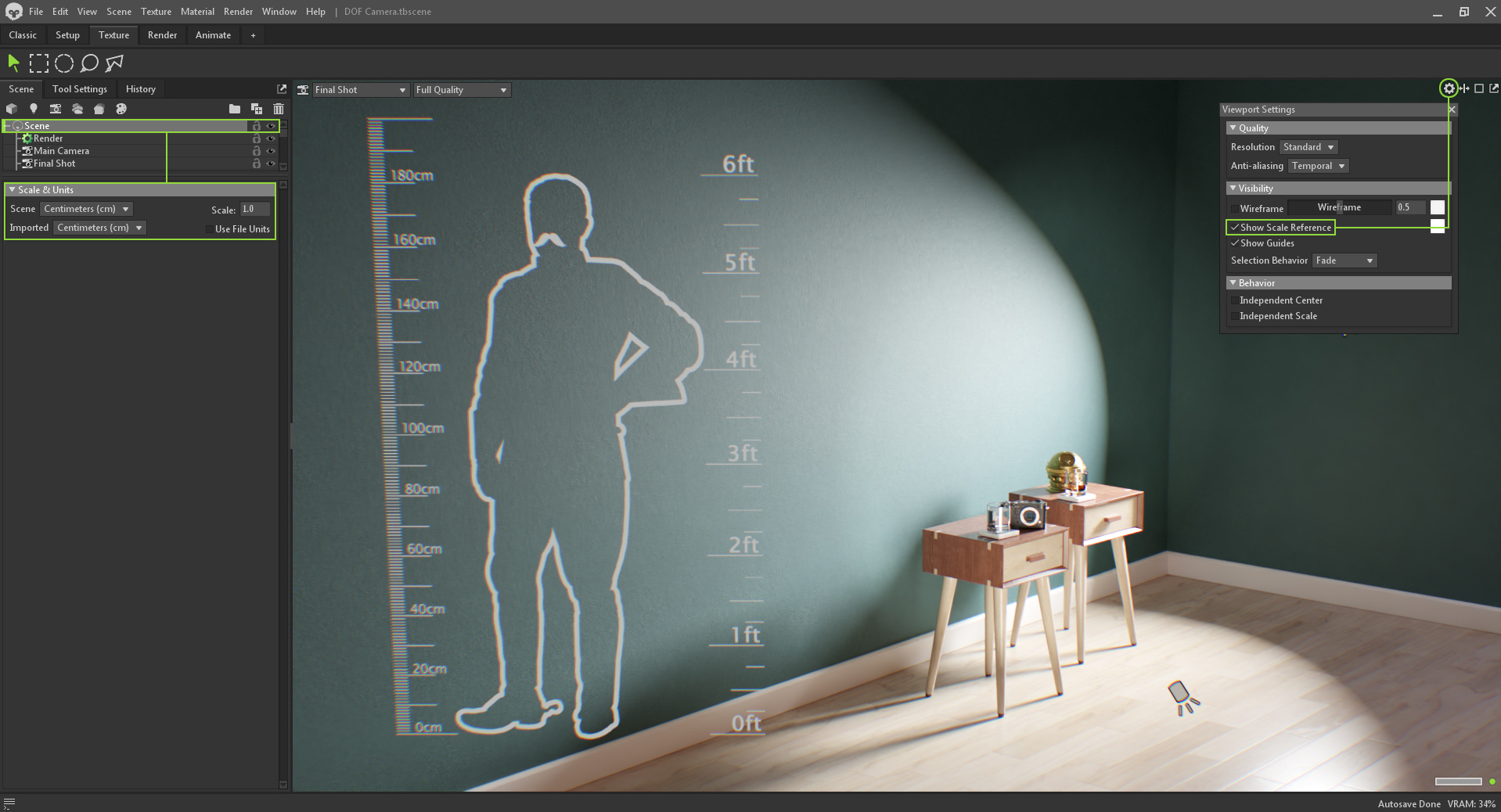1501x812 pixels.
Task: Open the Material menu
Action: 197,12
